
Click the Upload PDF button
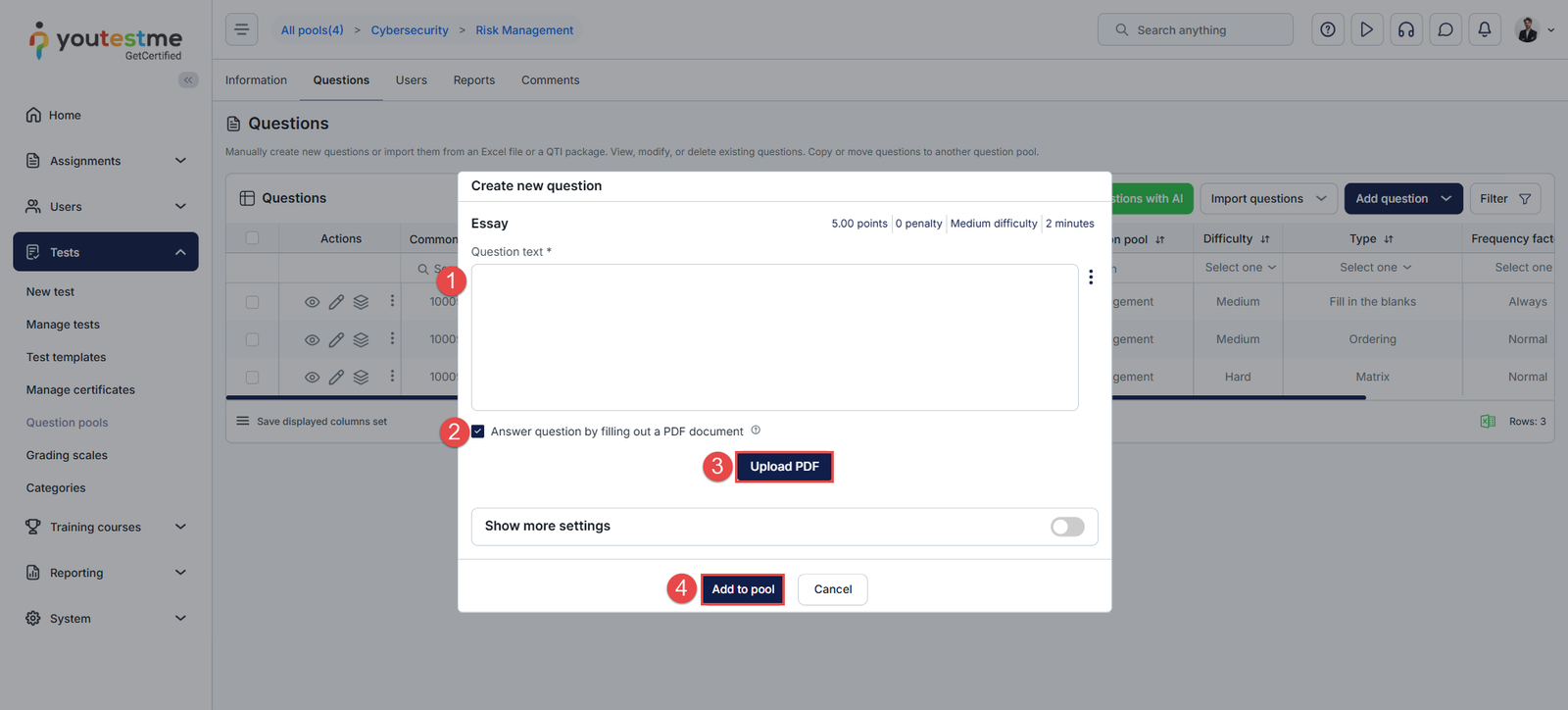pos(784,467)
